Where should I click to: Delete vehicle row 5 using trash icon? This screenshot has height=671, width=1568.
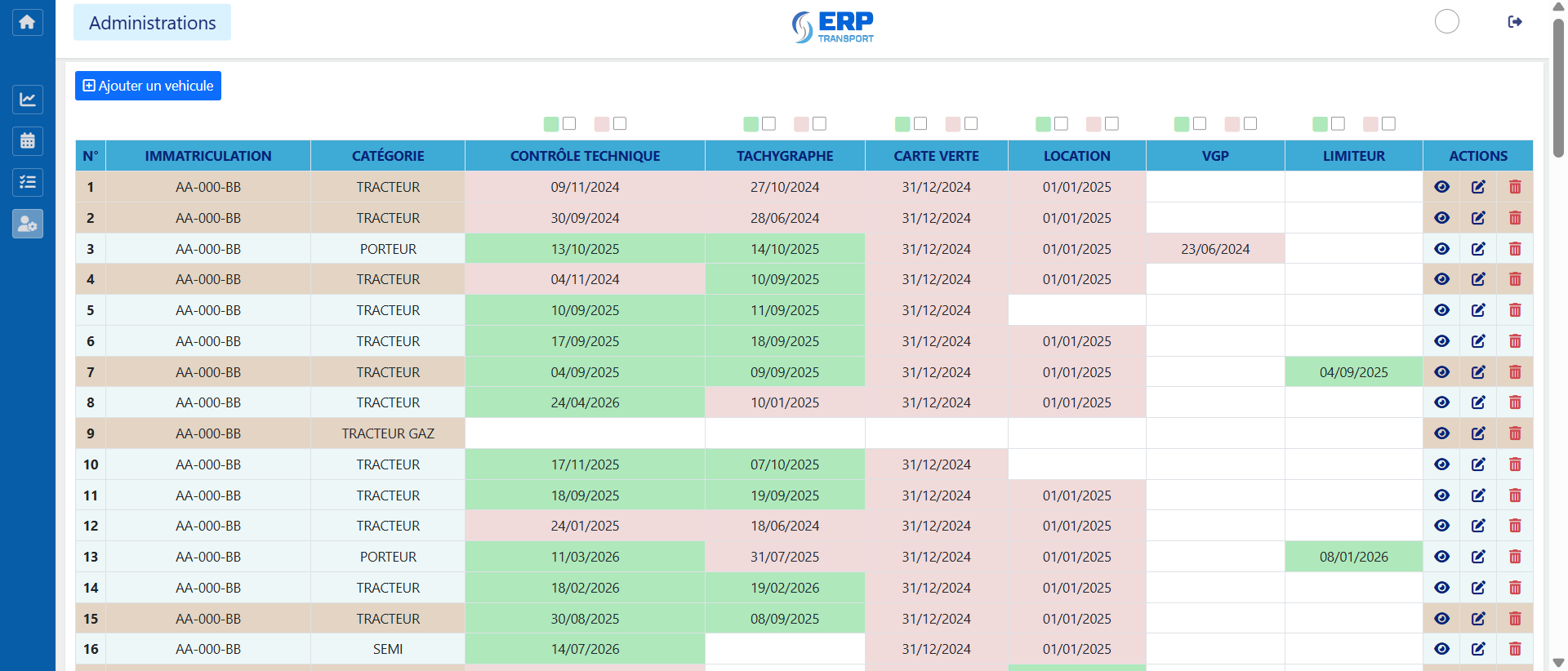pos(1515,310)
